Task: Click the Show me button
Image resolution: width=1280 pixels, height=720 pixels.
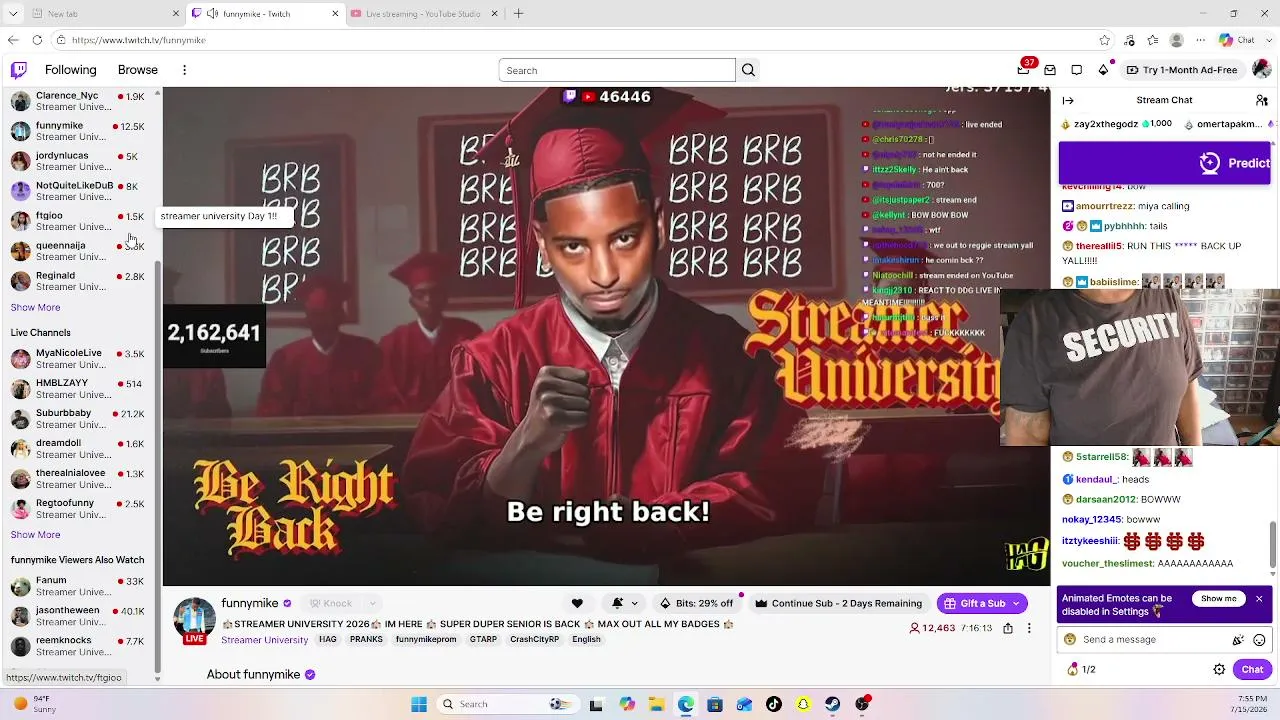Action: coord(1218,598)
